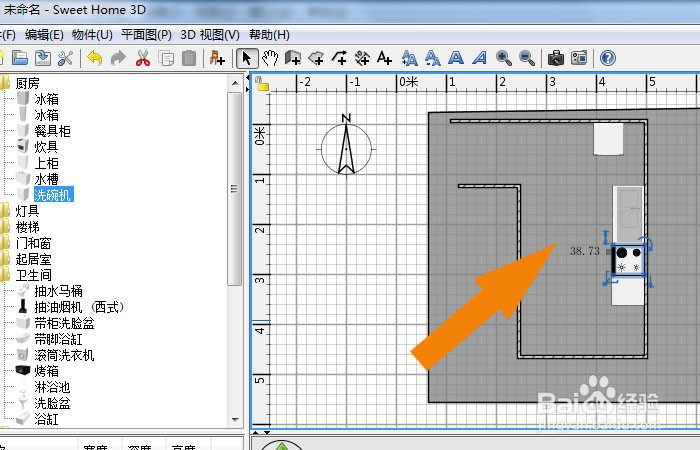700x450 pixels.
Task: Open the preferences tools icon
Action: [66, 58]
